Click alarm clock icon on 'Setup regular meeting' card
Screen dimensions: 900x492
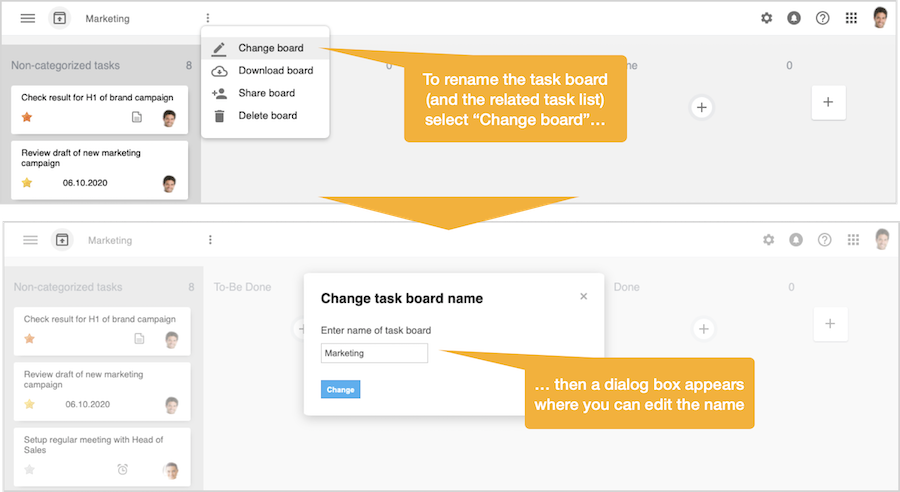click(x=122, y=470)
